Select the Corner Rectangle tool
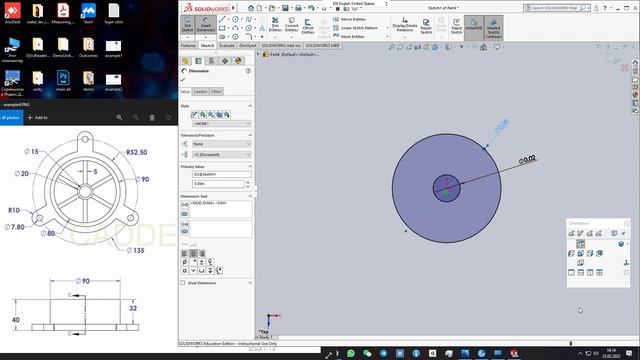The image size is (640, 360). point(222,28)
